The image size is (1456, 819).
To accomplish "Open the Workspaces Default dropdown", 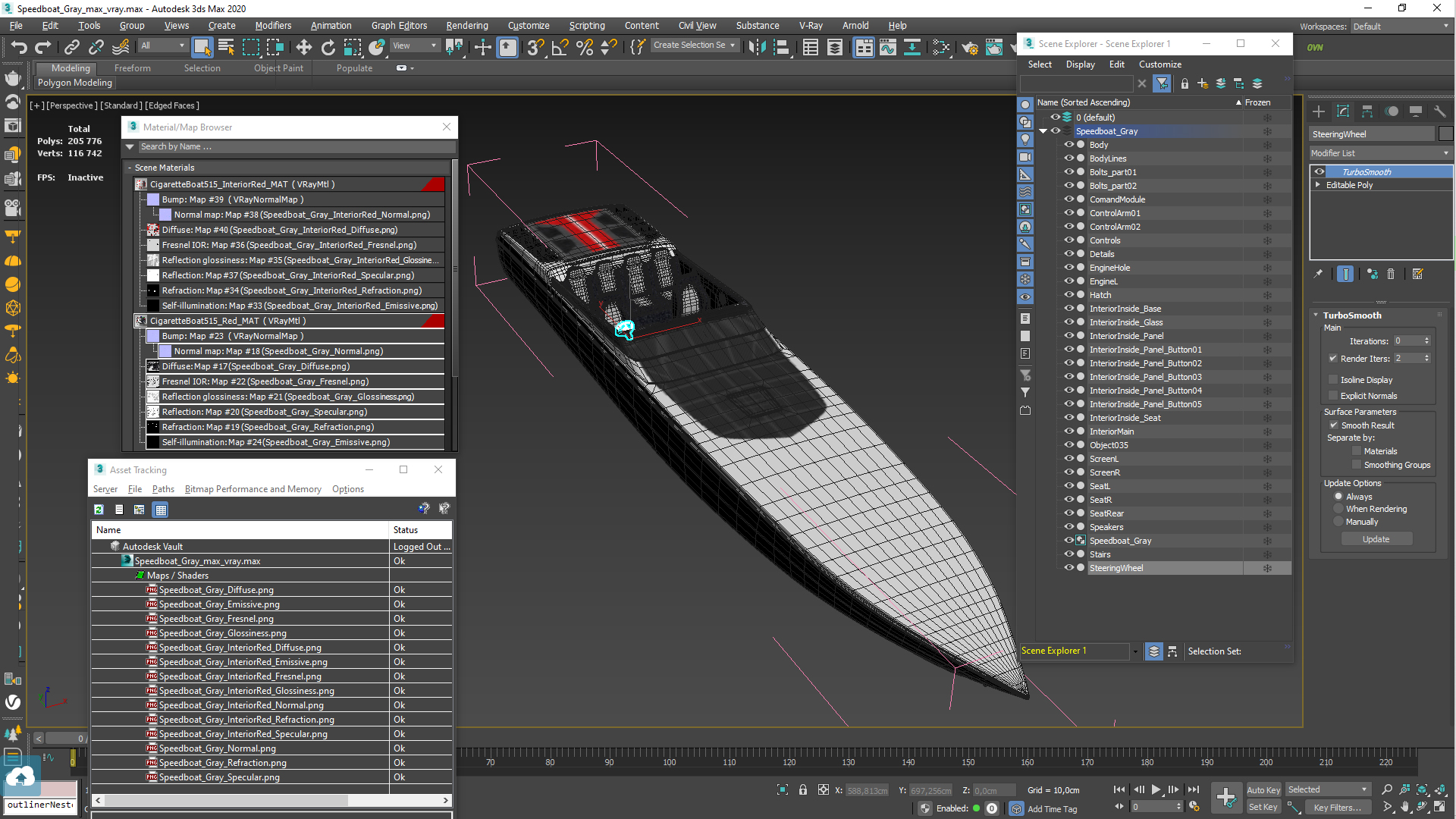I will [1401, 27].
